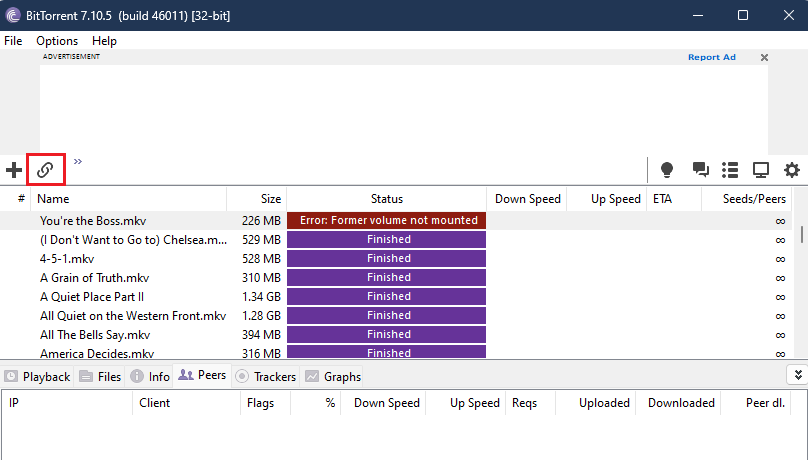
Task: Sort by Up Speed column in torrent list
Action: 607,199
